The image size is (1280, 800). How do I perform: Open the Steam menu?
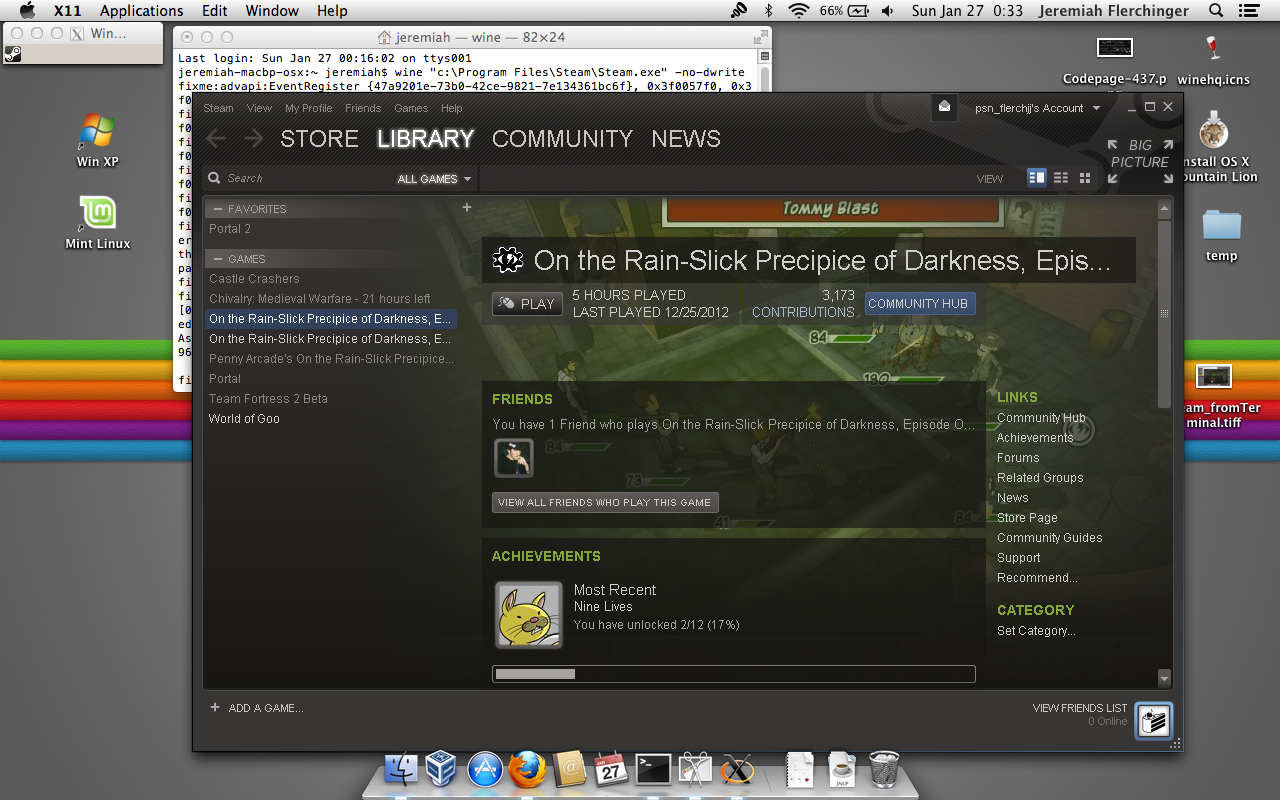[218, 108]
